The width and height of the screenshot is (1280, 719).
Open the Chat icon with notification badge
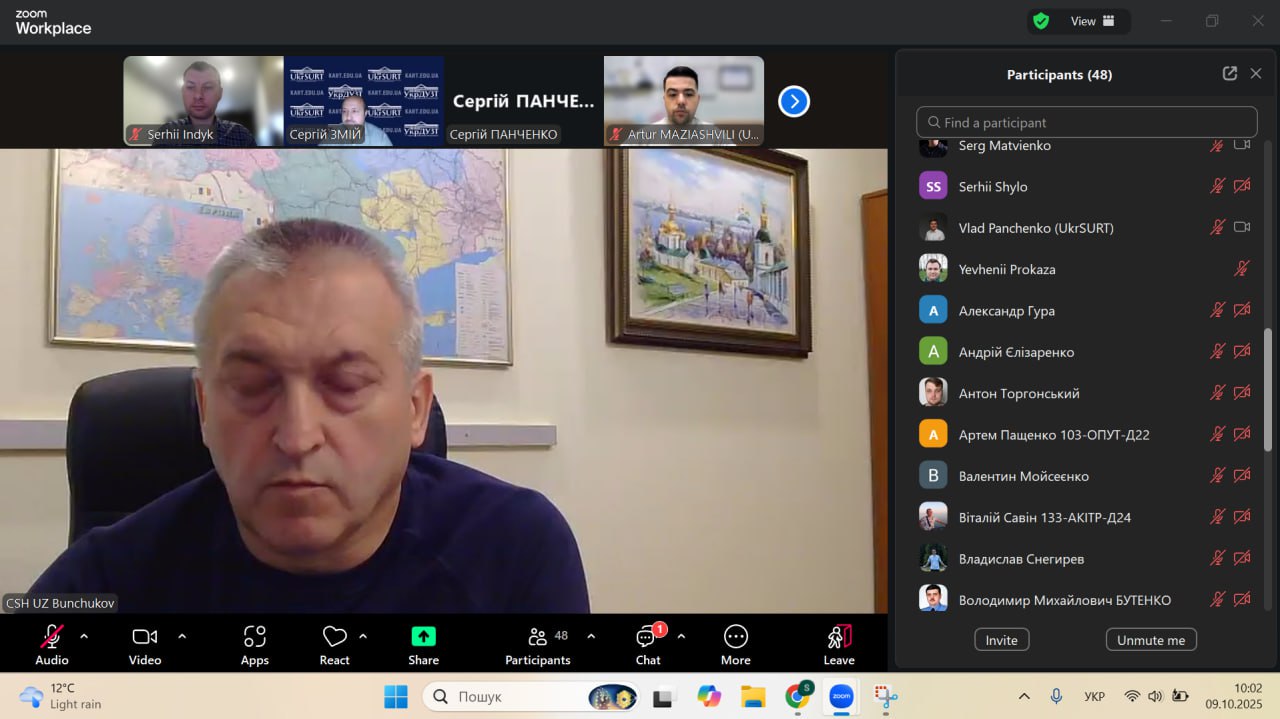pyautogui.click(x=647, y=637)
